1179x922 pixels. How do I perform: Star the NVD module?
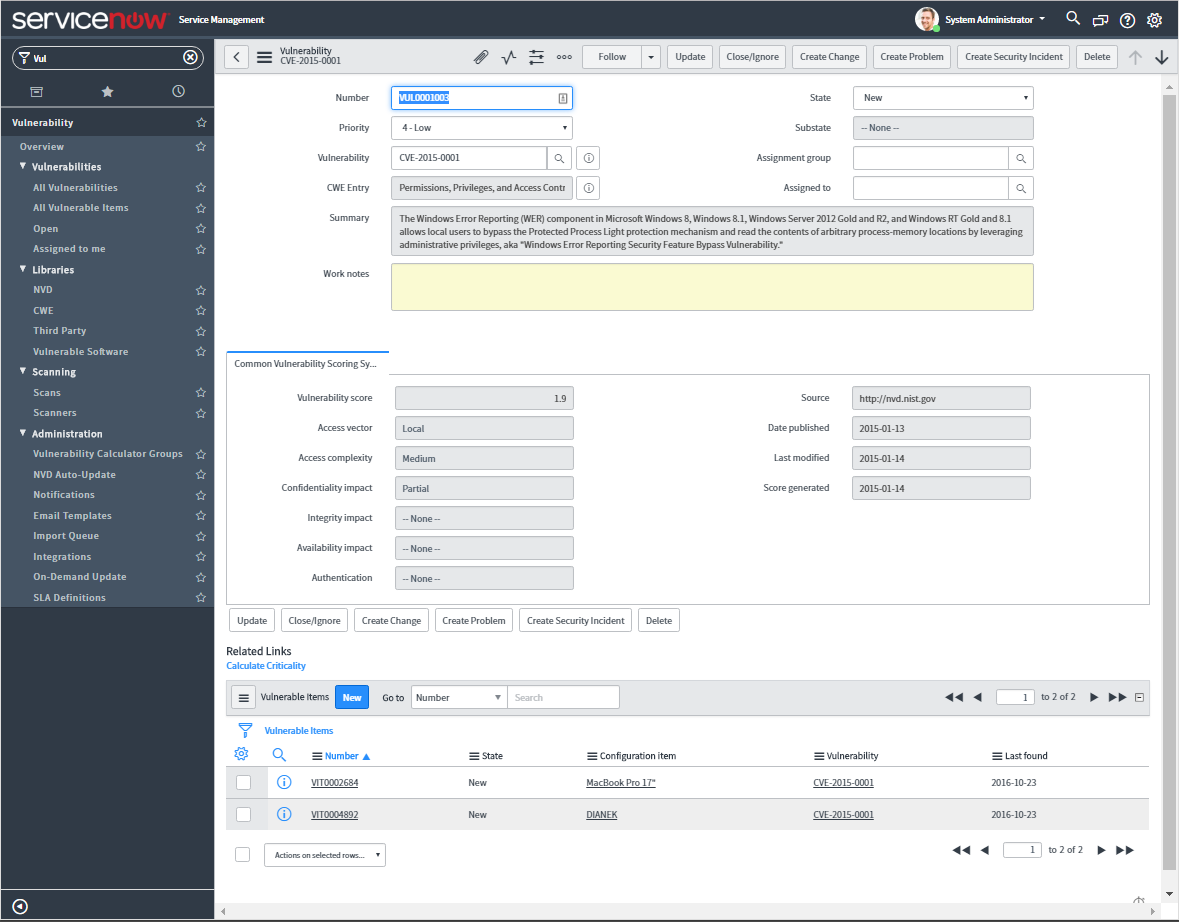click(x=201, y=290)
